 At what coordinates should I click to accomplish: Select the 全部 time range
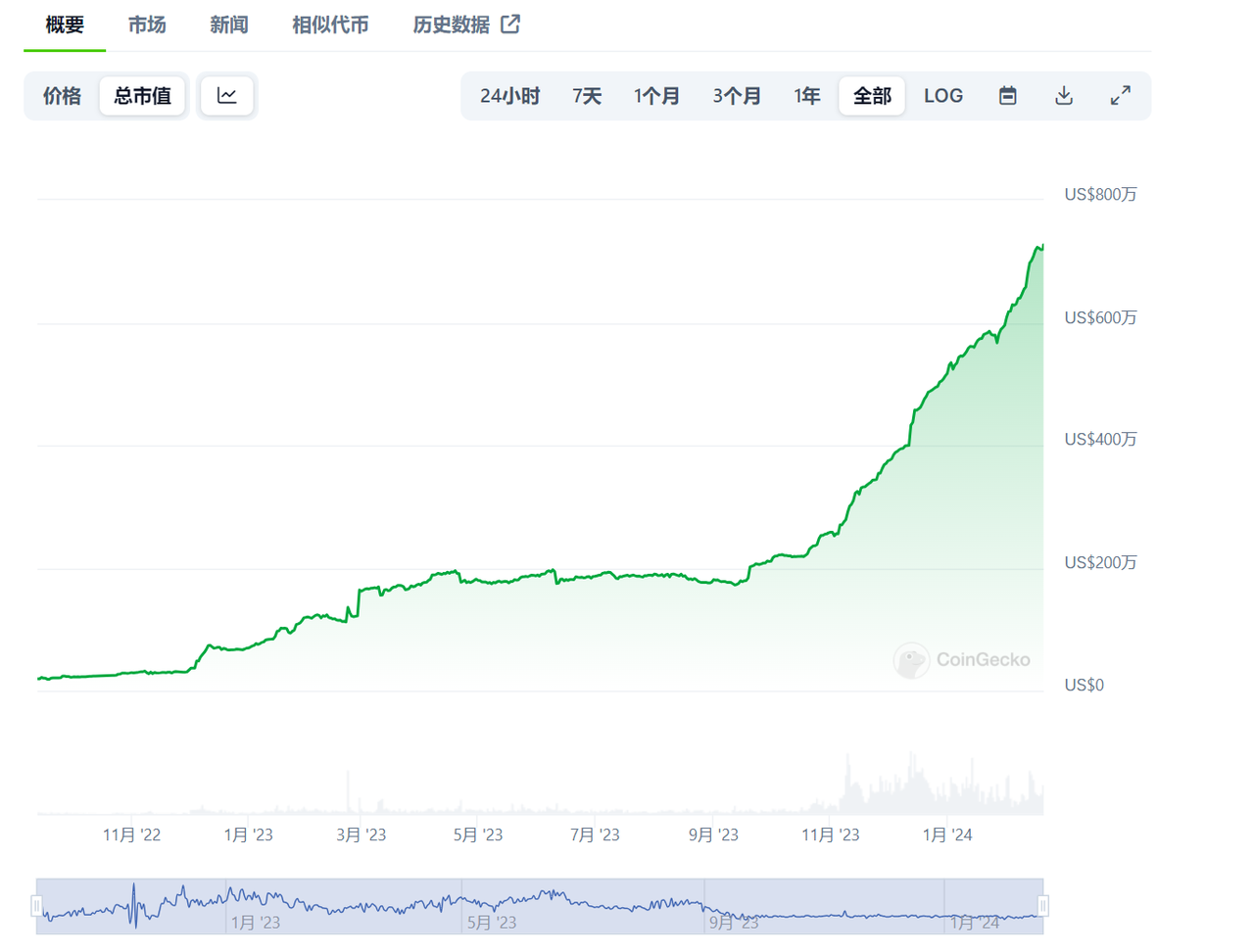click(x=871, y=96)
